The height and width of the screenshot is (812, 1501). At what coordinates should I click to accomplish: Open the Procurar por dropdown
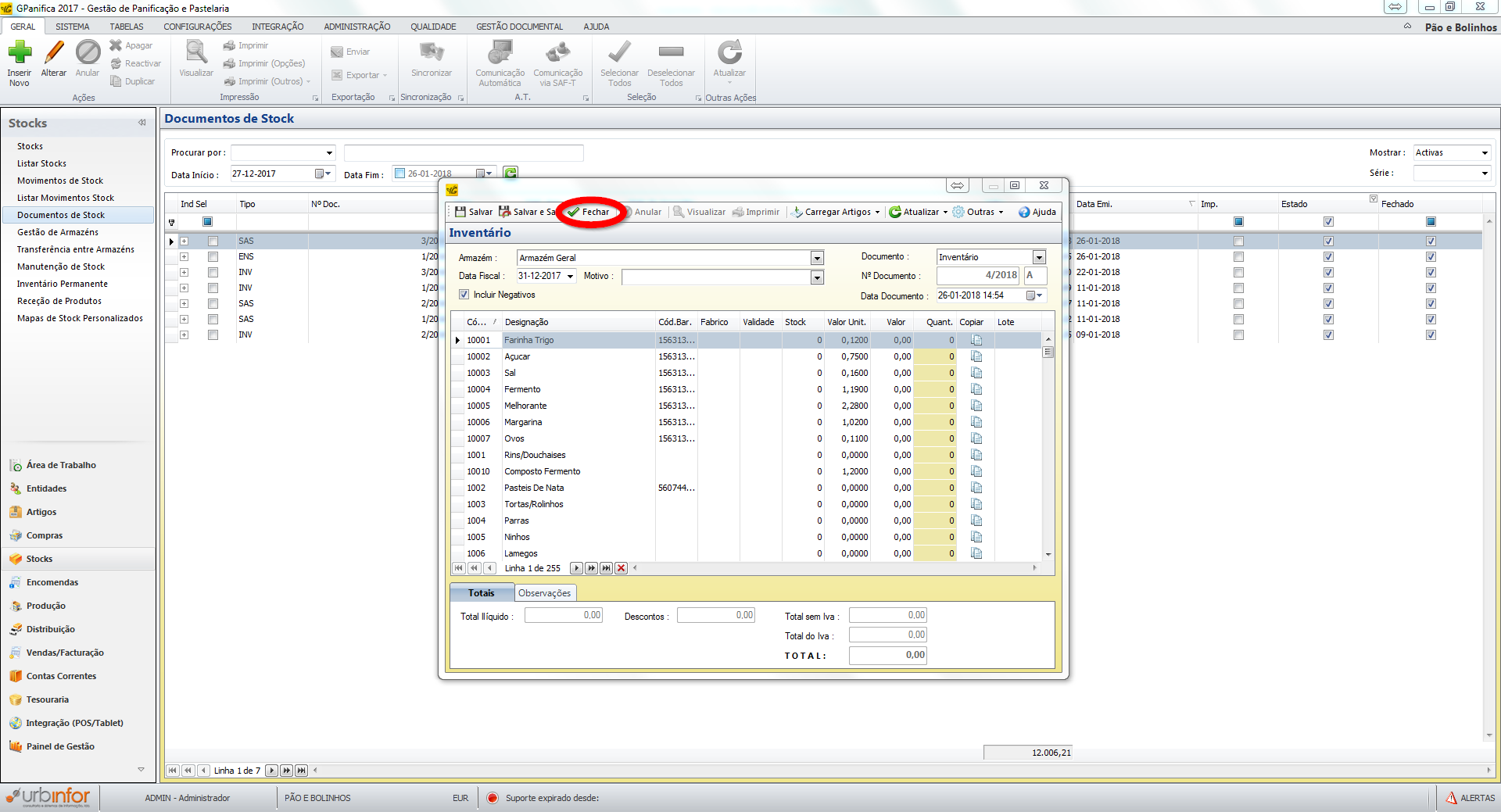[329, 153]
